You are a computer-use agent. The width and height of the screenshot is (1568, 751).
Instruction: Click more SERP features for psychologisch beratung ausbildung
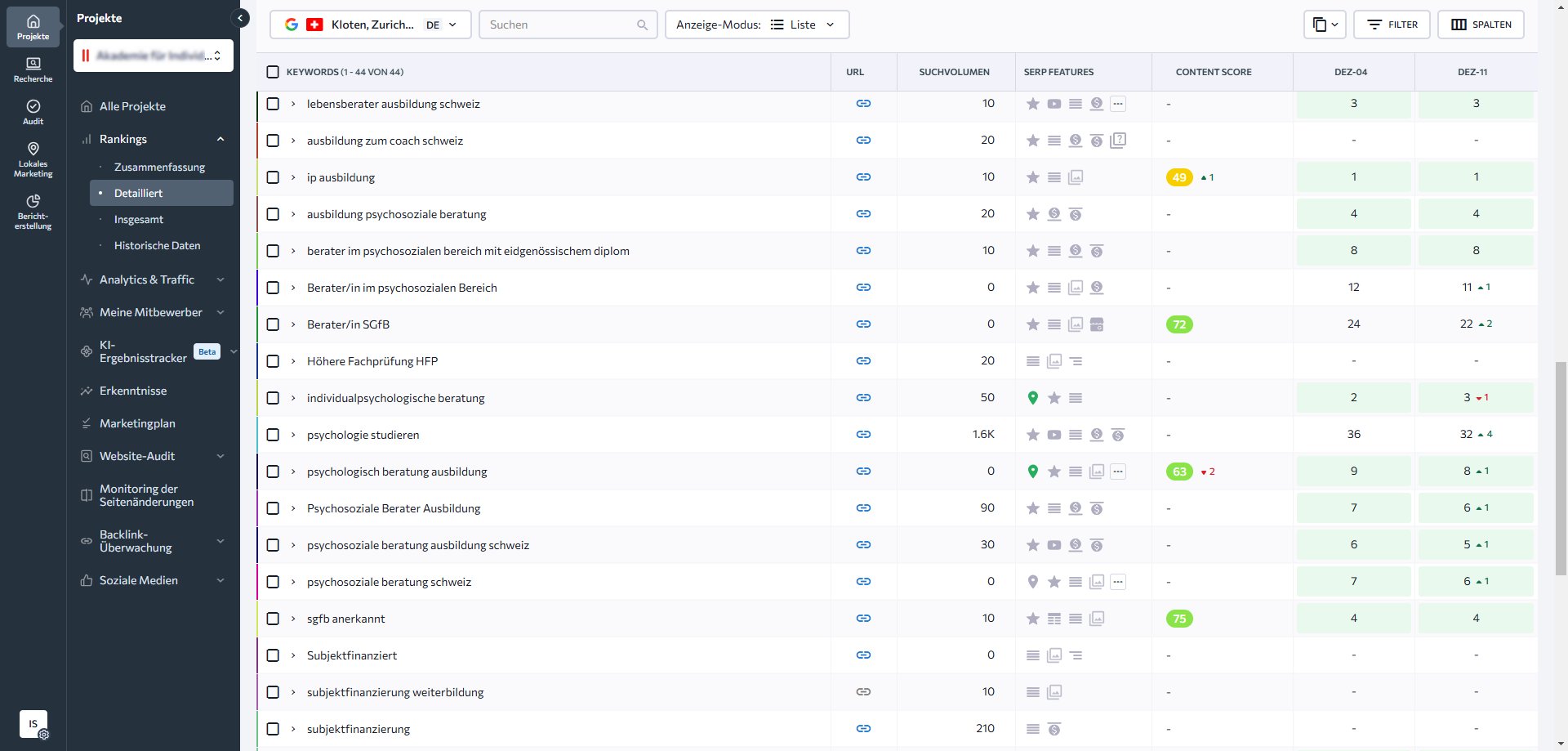pos(1118,472)
